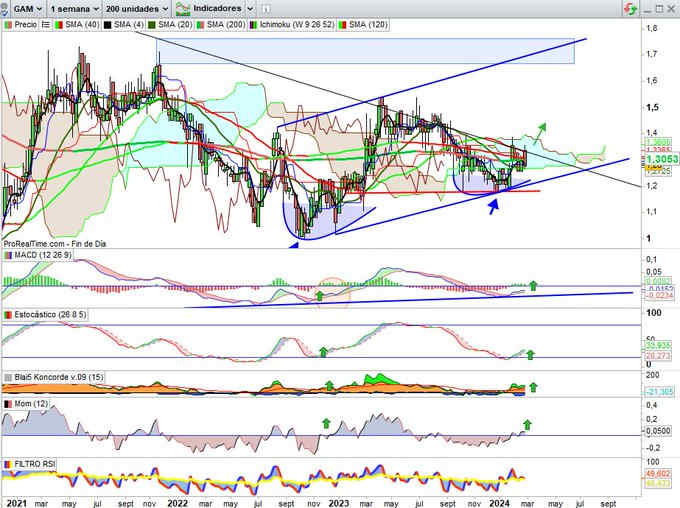The image size is (680, 508).
Task: Click the MACD (12 26 9) panel label
Action: tap(40, 256)
